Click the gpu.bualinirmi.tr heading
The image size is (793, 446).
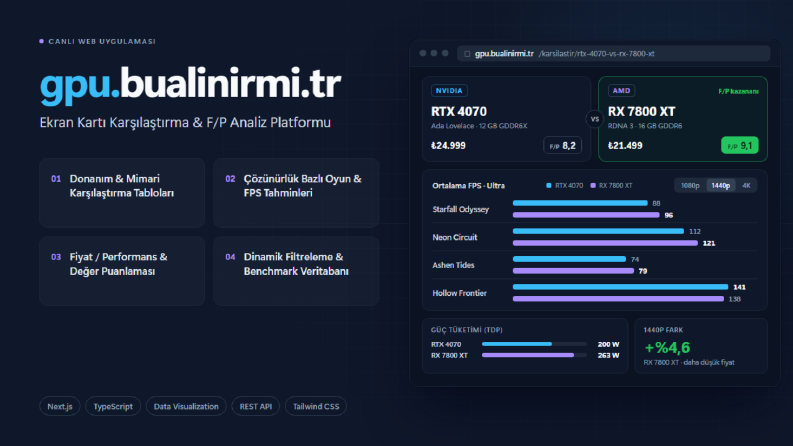coord(191,84)
